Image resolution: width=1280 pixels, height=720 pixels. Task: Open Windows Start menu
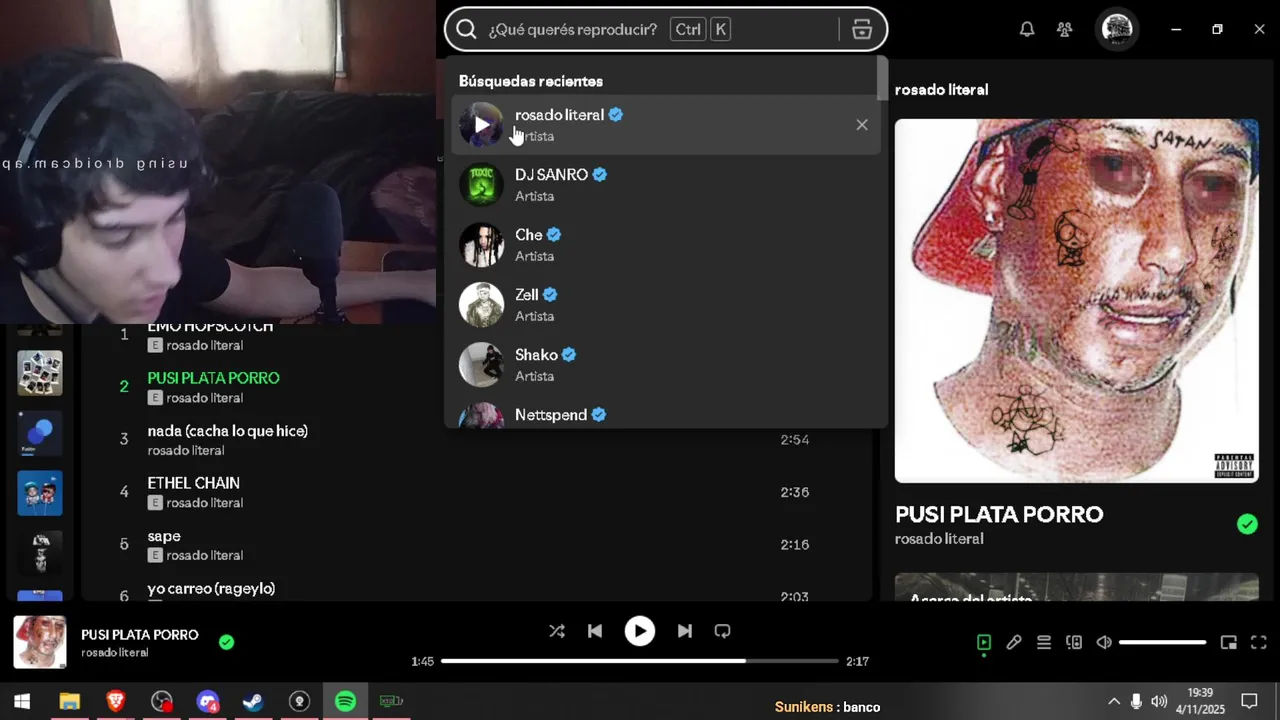[22, 702]
